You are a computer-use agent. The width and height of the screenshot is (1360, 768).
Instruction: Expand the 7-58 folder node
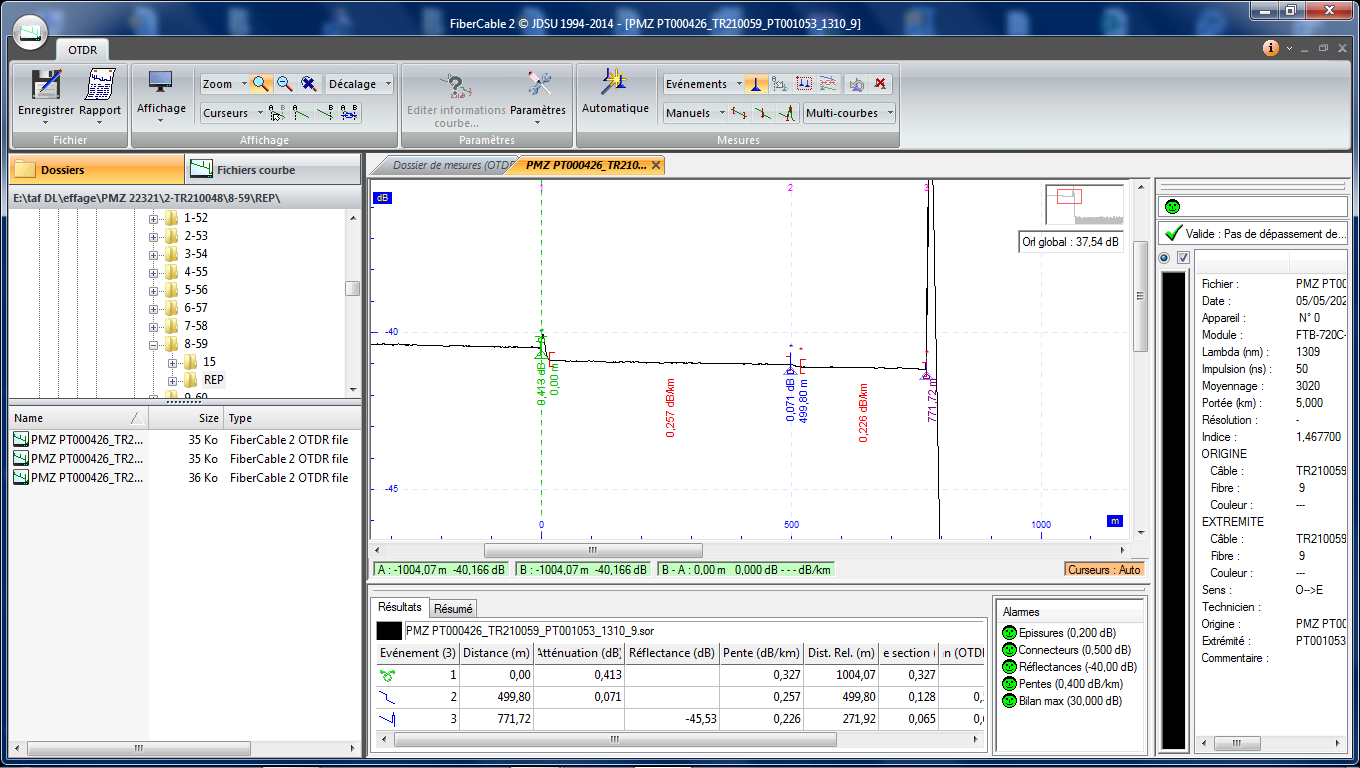pos(154,326)
